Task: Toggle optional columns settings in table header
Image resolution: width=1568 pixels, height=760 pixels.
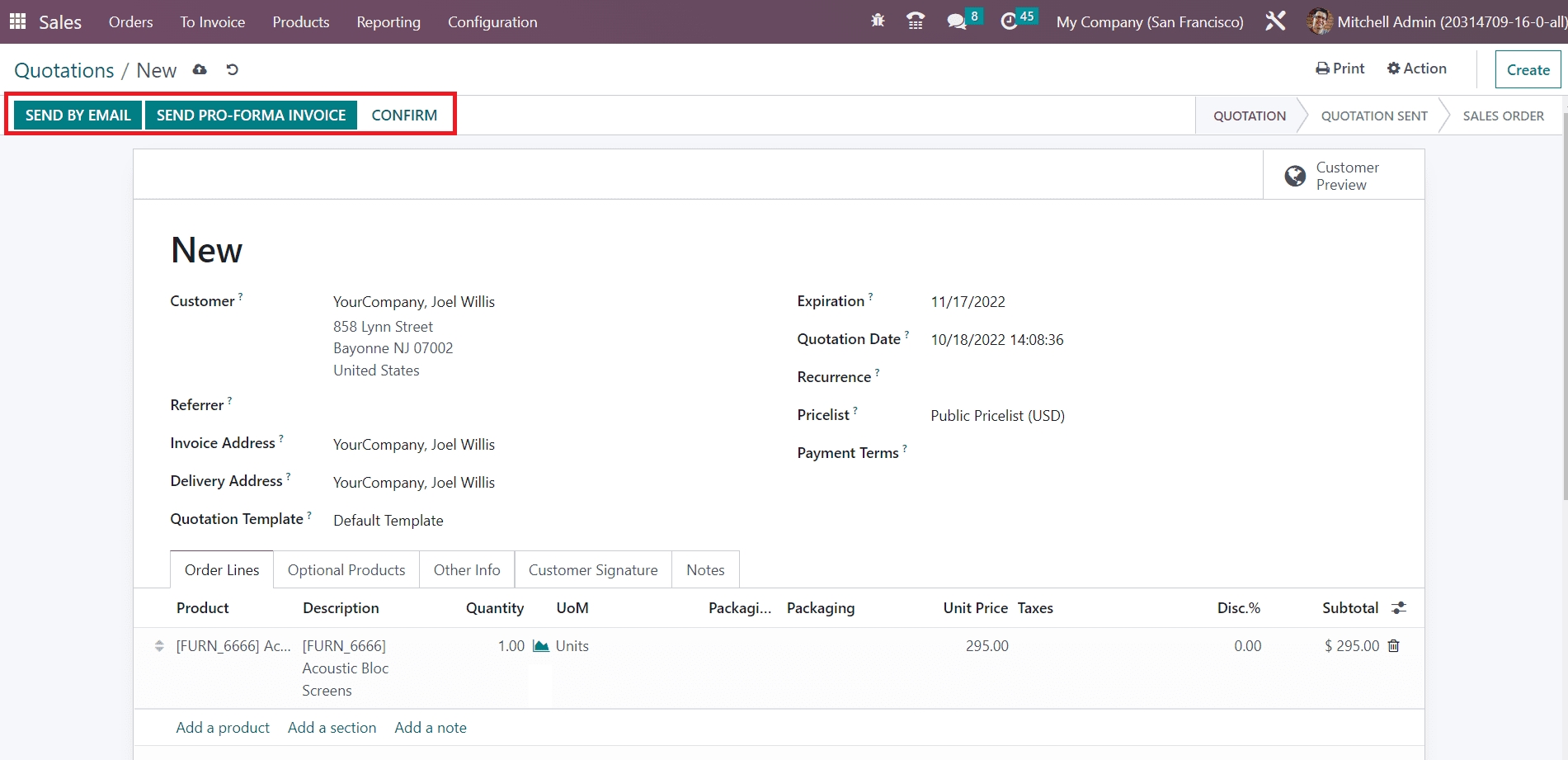Action: pyautogui.click(x=1399, y=608)
